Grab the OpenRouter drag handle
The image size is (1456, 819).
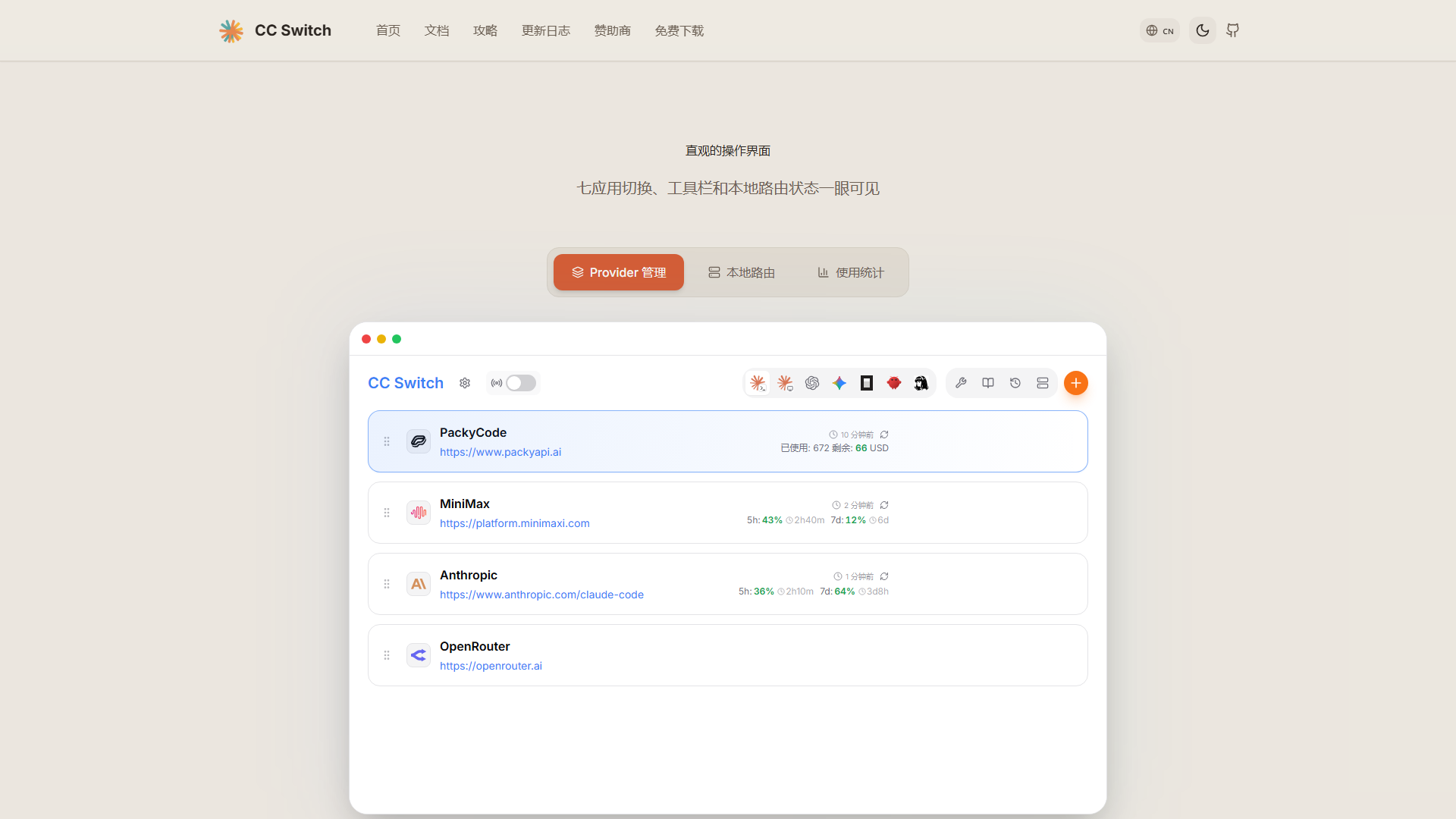tap(387, 655)
